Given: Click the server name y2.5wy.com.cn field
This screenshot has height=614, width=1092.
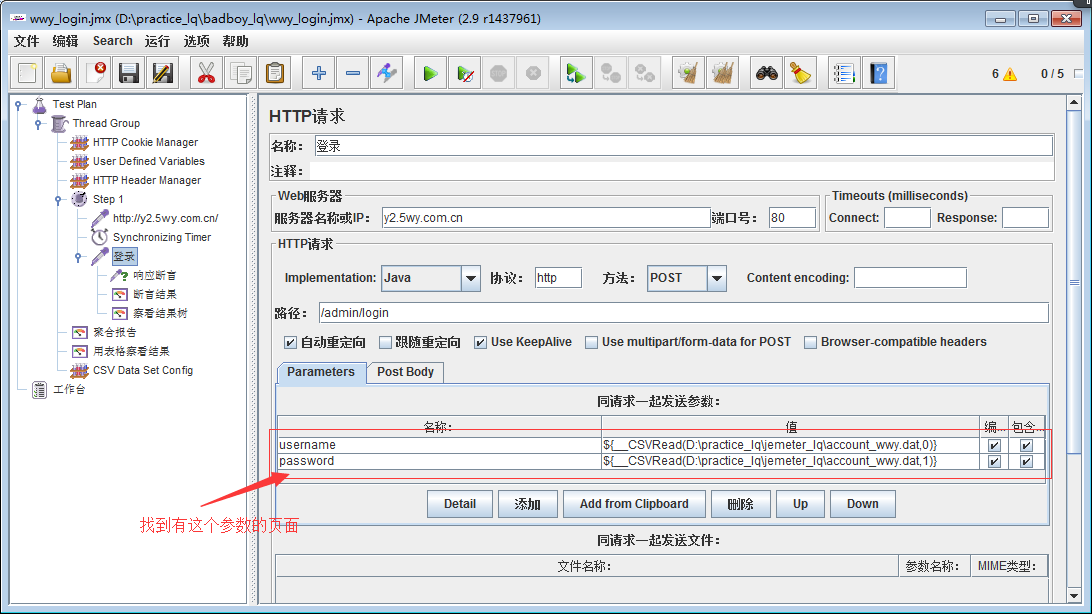Looking at the screenshot, I should [546, 218].
